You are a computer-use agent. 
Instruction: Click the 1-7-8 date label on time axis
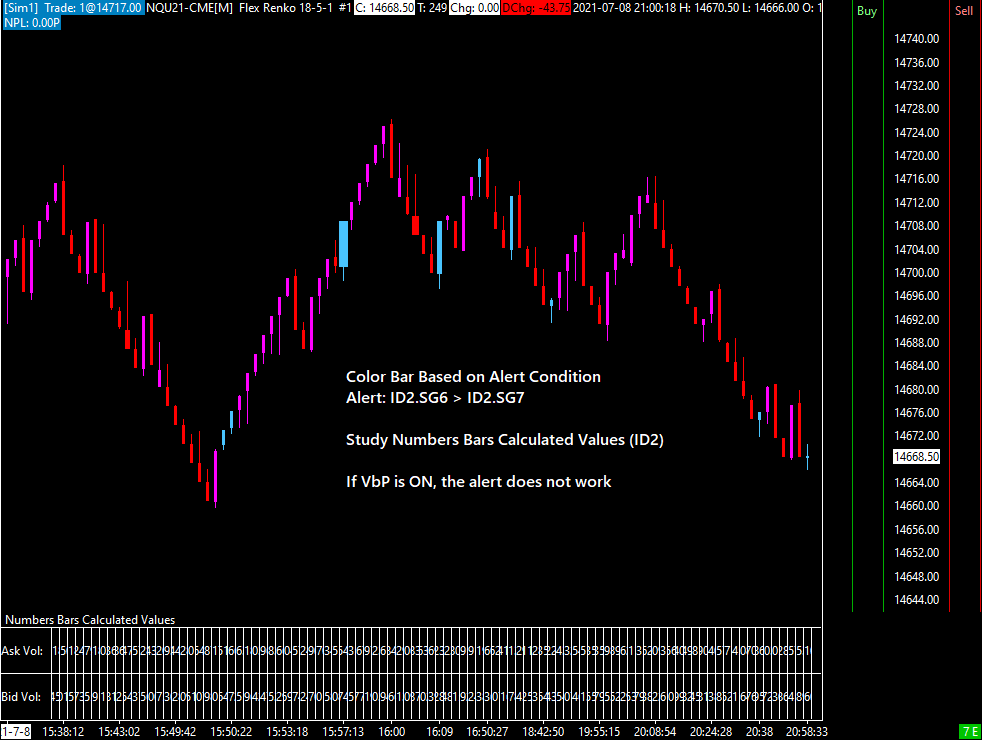(x=16, y=731)
